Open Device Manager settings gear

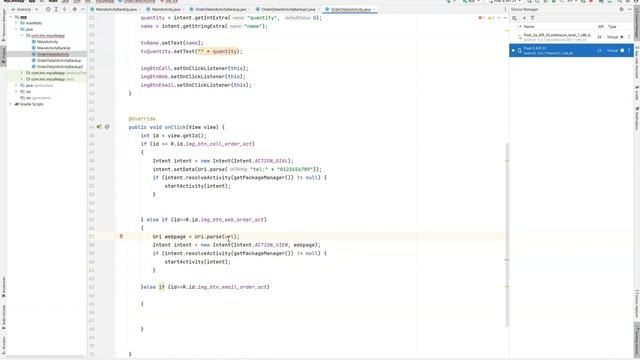pyautogui.click(x=621, y=9)
